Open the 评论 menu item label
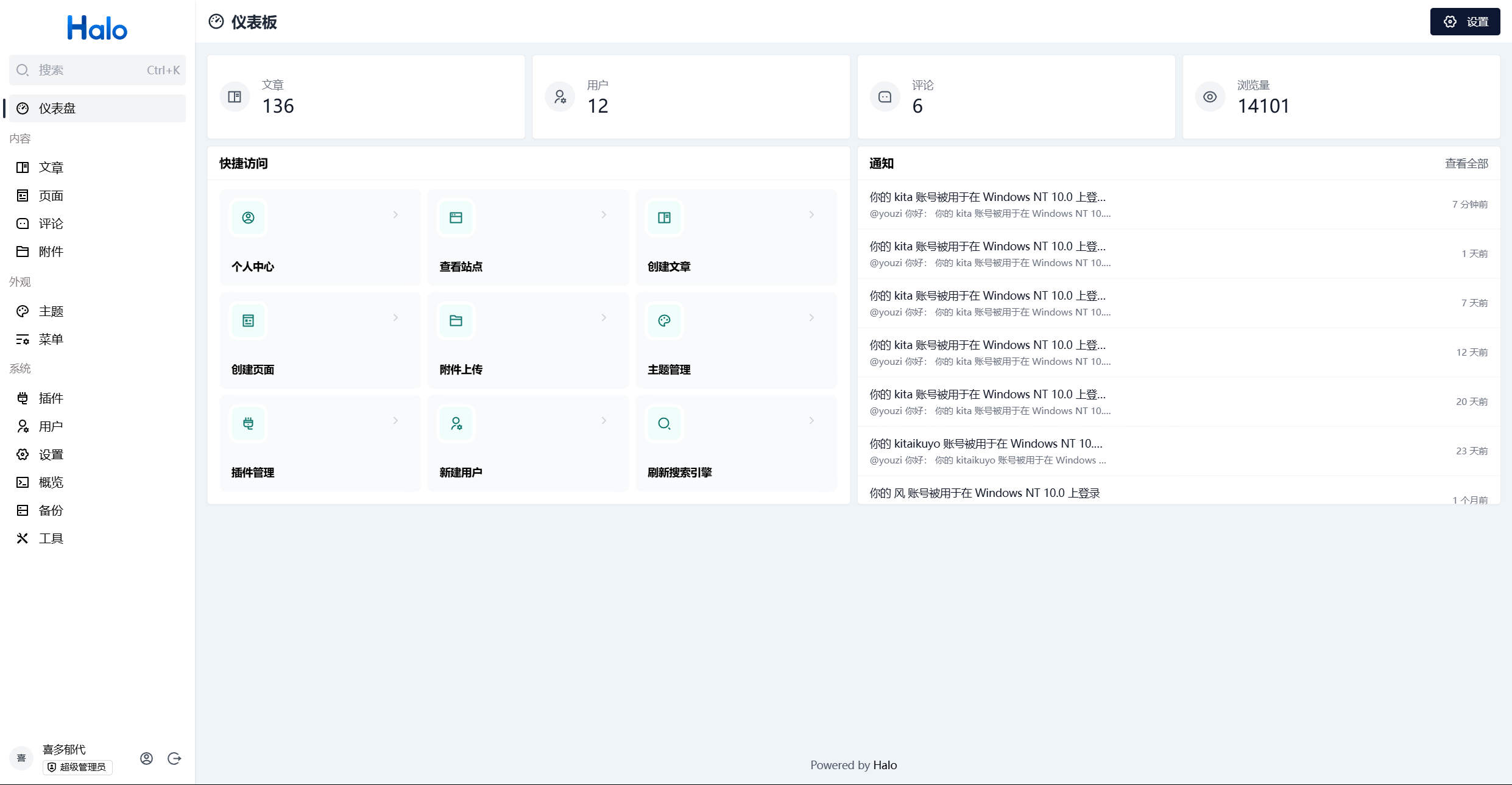The height and width of the screenshot is (785, 1512). click(51, 224)
